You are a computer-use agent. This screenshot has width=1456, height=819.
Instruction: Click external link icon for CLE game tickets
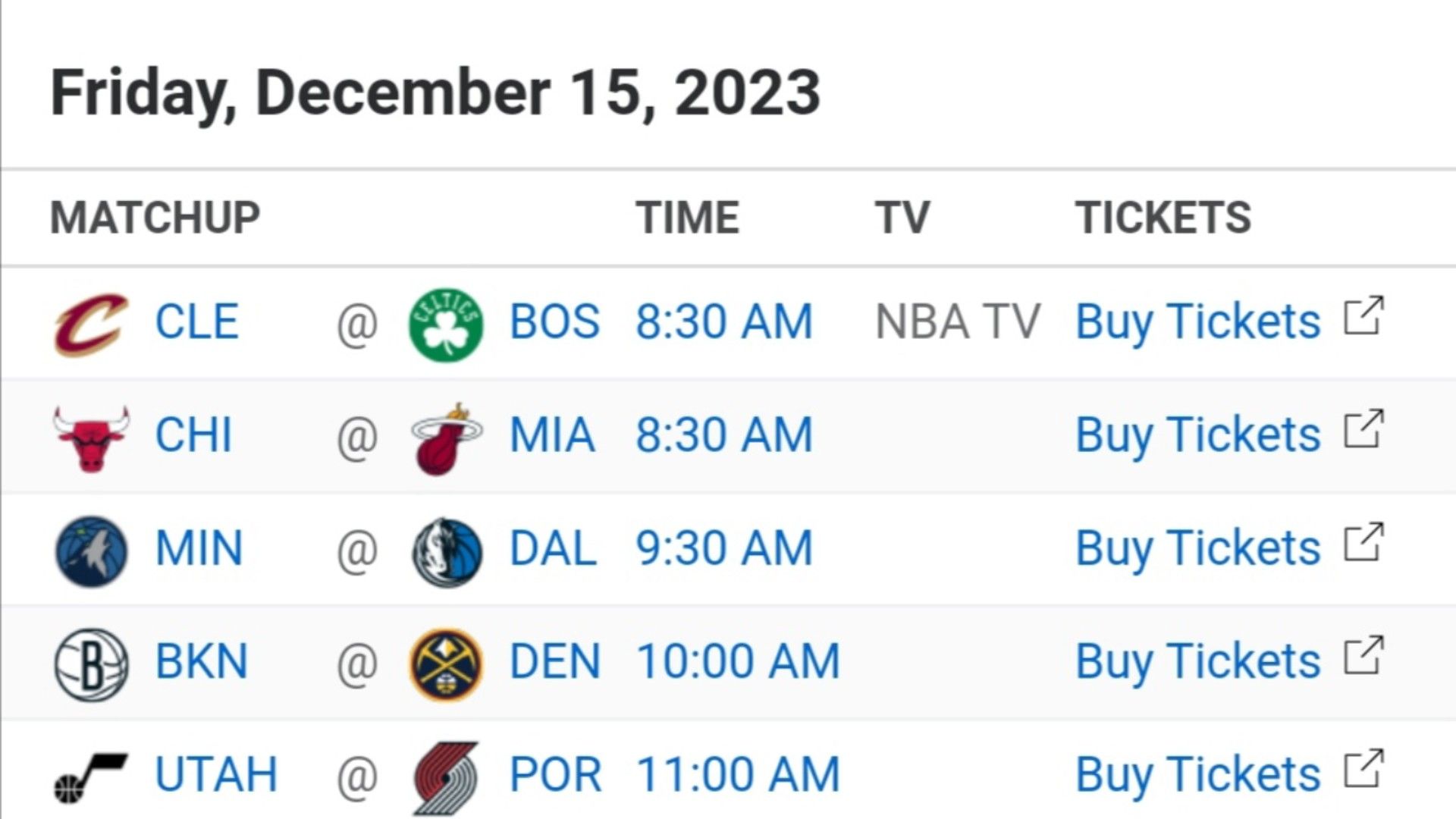1364,315
